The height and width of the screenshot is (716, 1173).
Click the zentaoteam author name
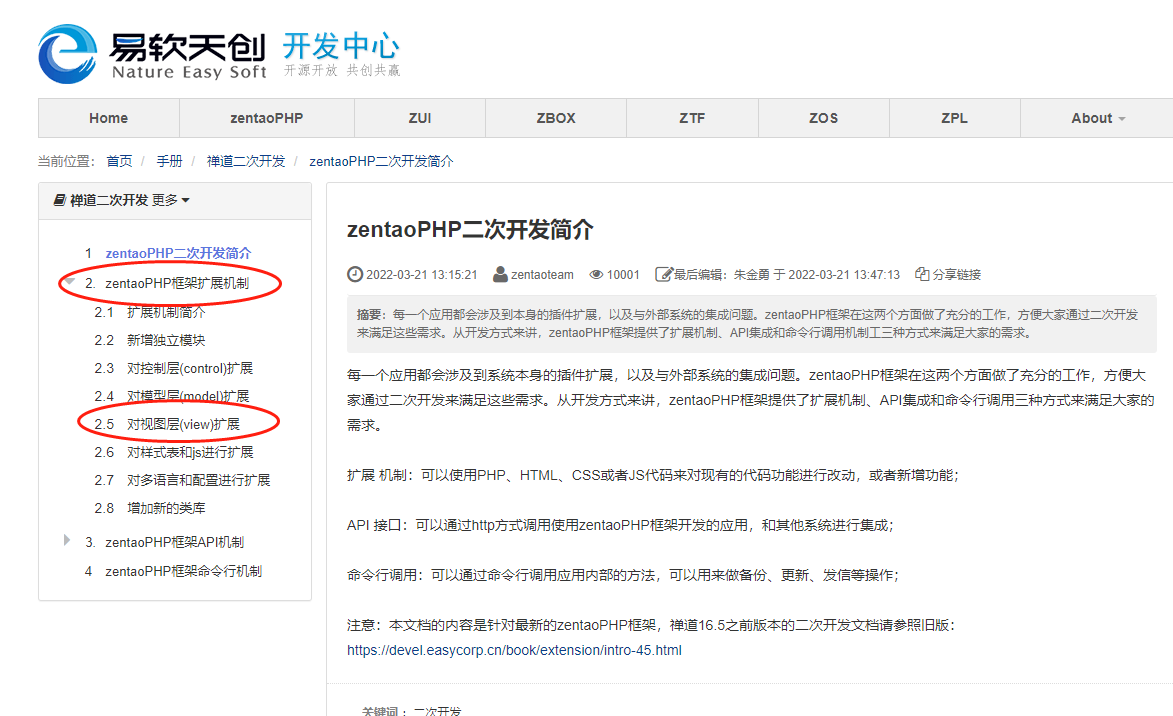pos(542,275)
